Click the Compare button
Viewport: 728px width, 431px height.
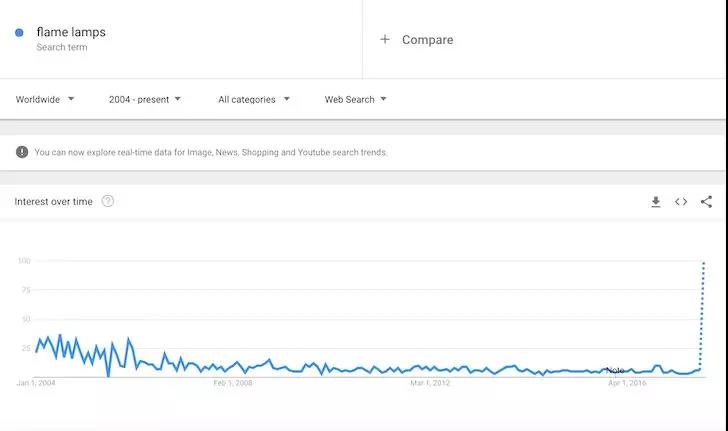(x=427, y=40)
